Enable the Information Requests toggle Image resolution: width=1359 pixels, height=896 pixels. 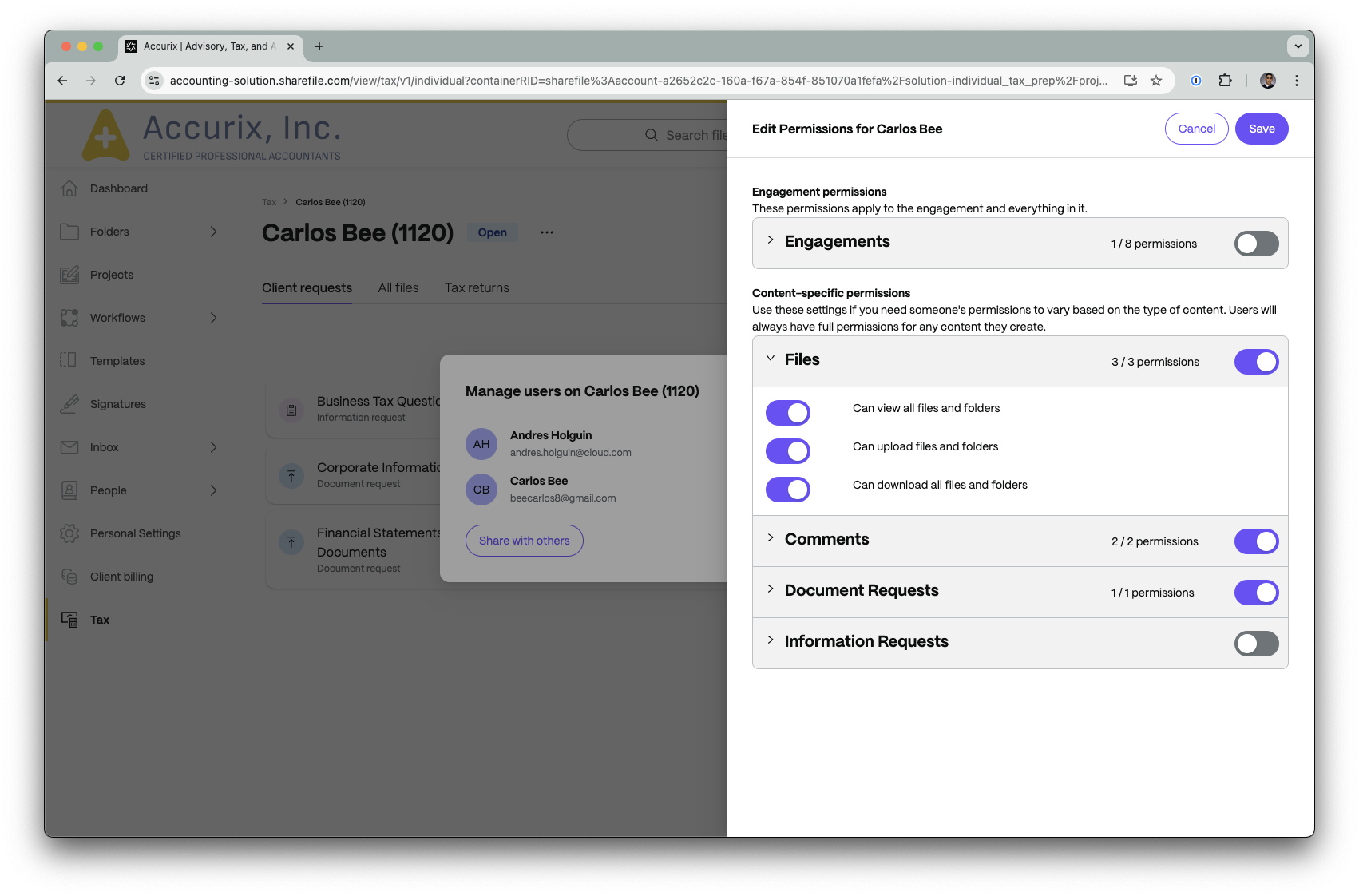click(x=1257, y=644)
